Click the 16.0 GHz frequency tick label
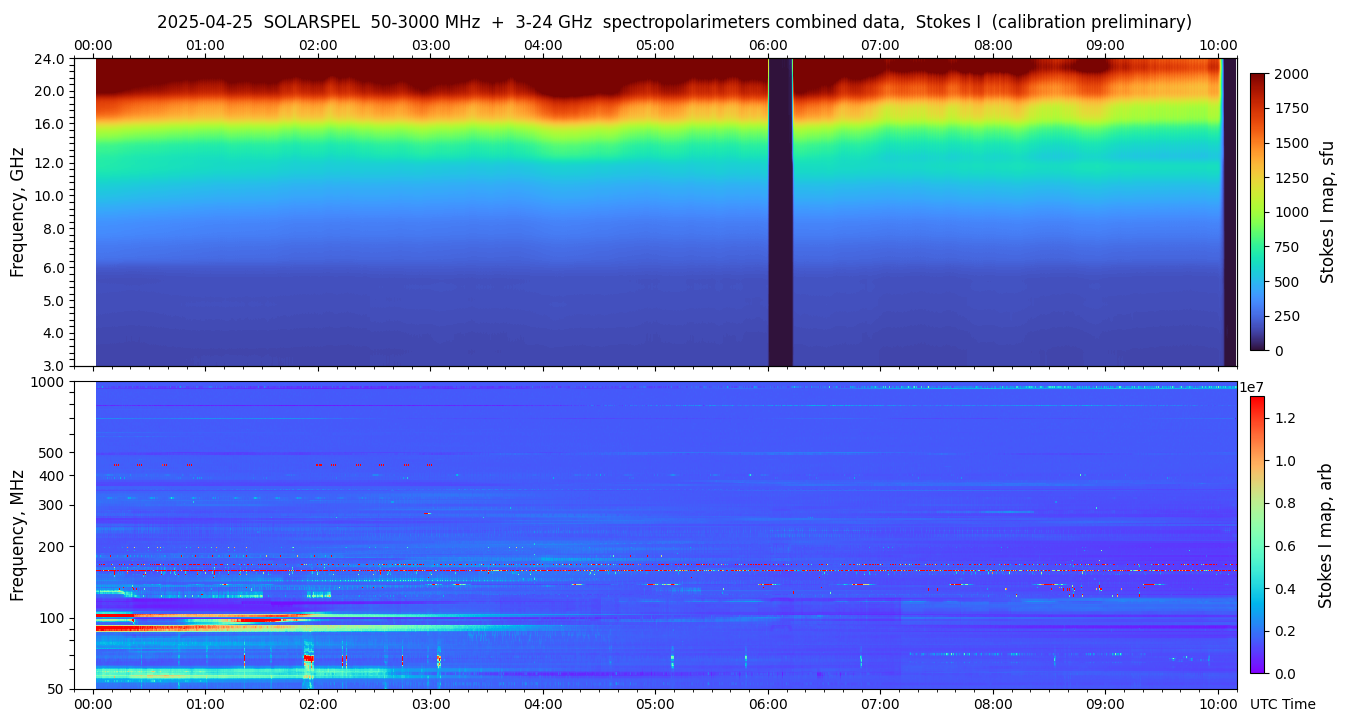The height and width of the screenshot is (725, 1350). click(x=50, y=125)
